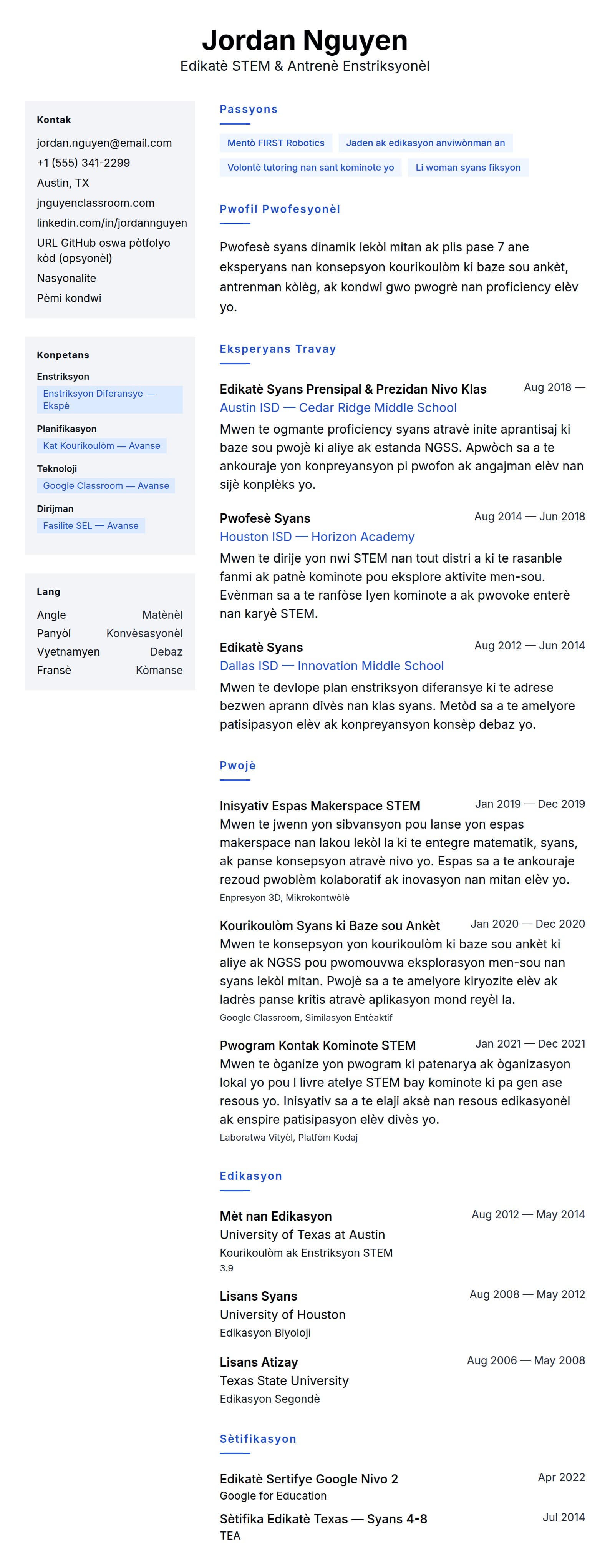
Task: Click the Eksperyans Travay section heading
Action: click(x=277, y=349)
